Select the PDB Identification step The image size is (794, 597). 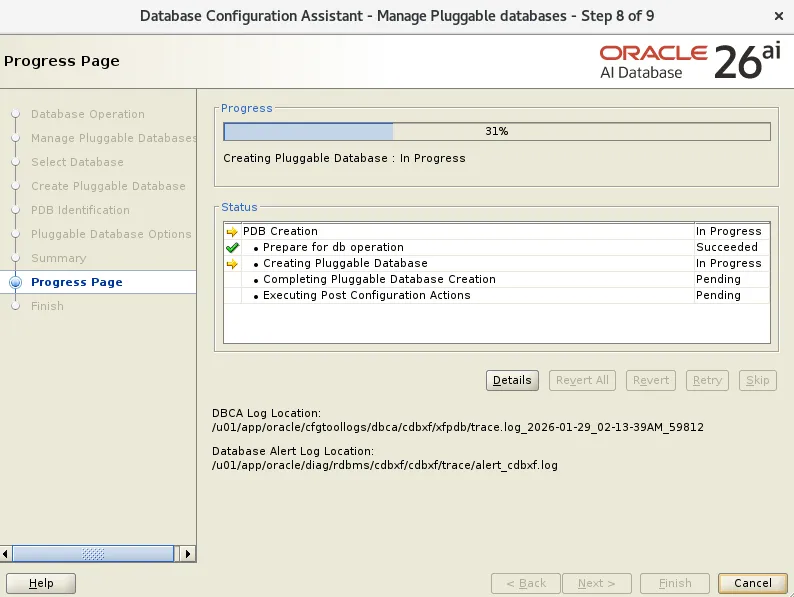(x=80, y=210)
